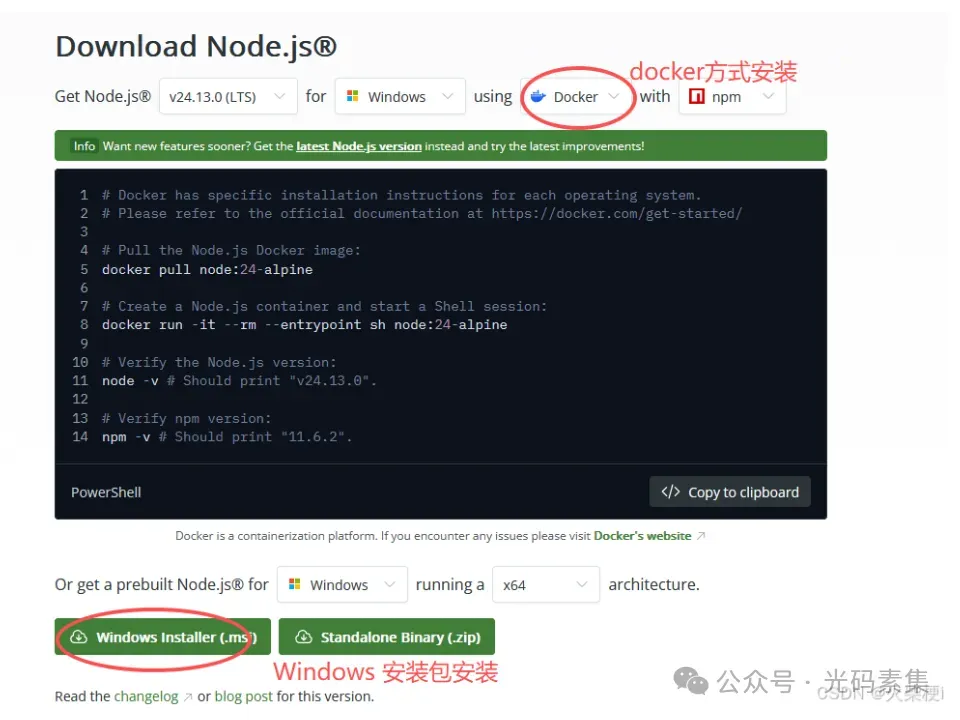Click the code brackets icon on Copy button
Viewport: 960px width, 720px height.
pos(670,492)
